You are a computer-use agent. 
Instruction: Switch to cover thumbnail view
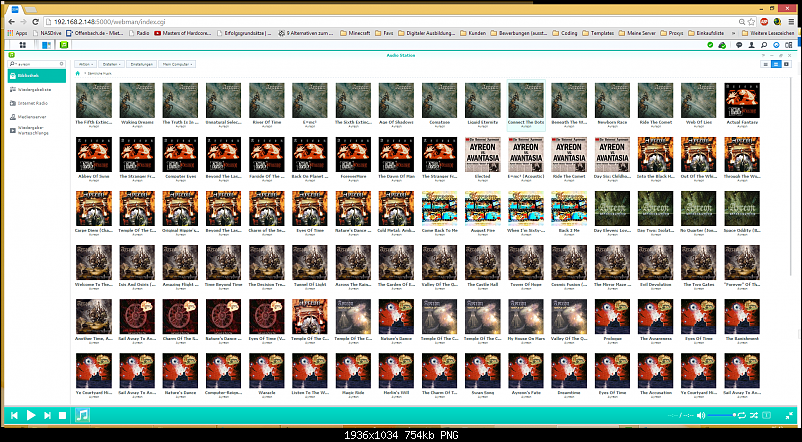point(787,64)
